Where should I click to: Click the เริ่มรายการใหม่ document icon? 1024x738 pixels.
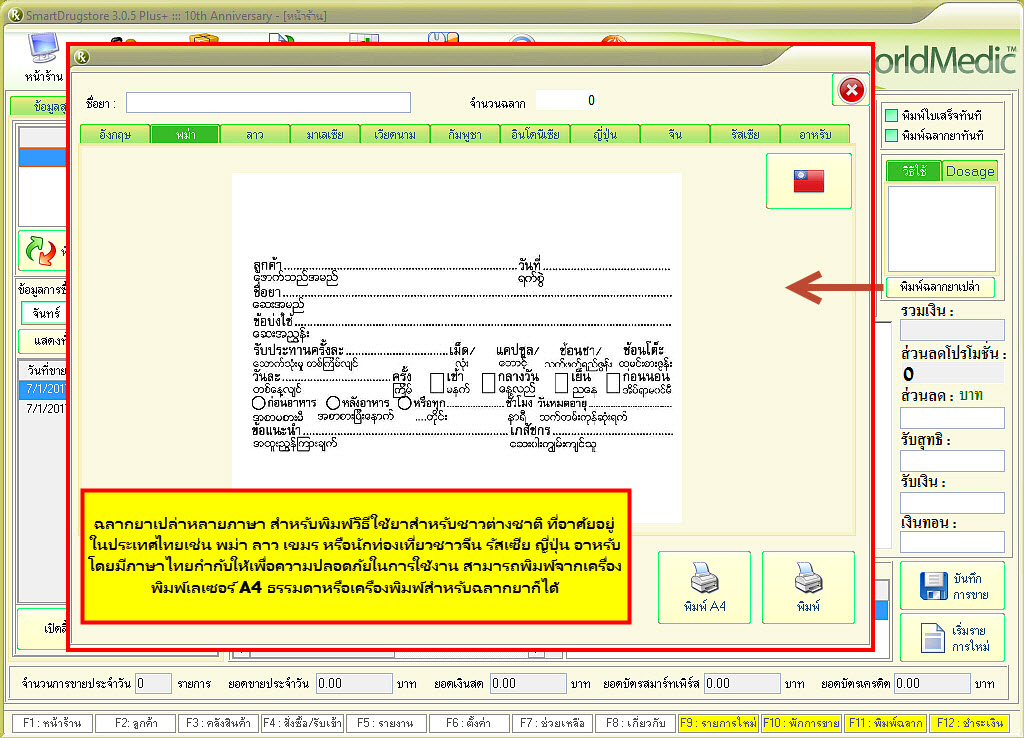click(932, 637)
